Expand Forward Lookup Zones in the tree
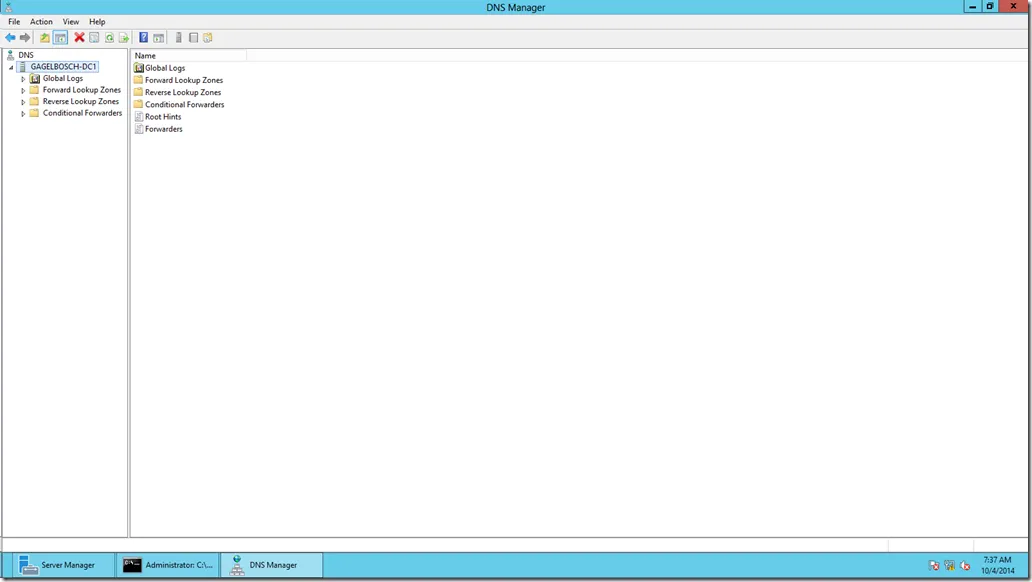 pyautogui.click(x=23, y=90)
